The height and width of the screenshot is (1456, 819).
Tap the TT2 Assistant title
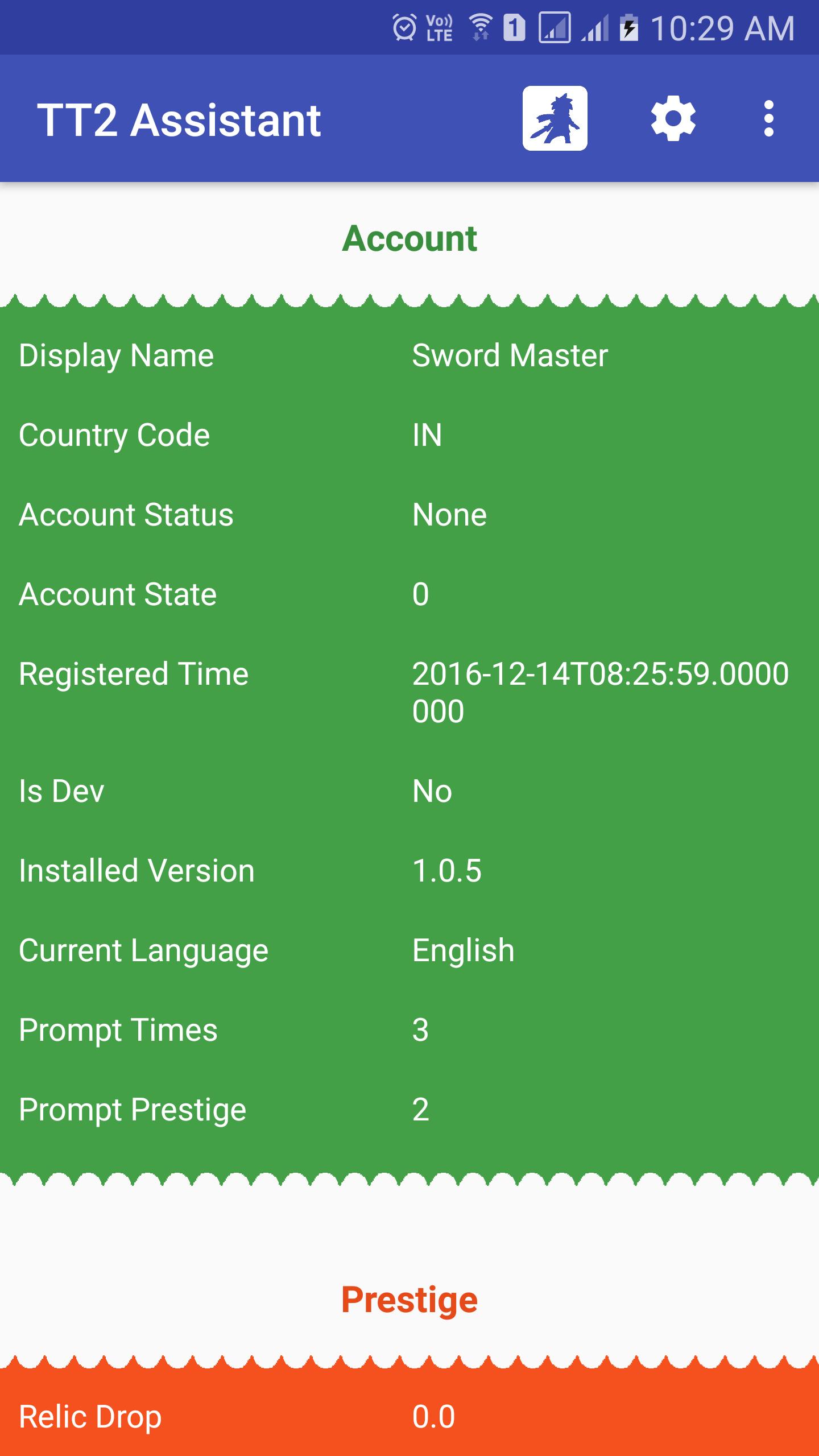(x=179, y=120)
